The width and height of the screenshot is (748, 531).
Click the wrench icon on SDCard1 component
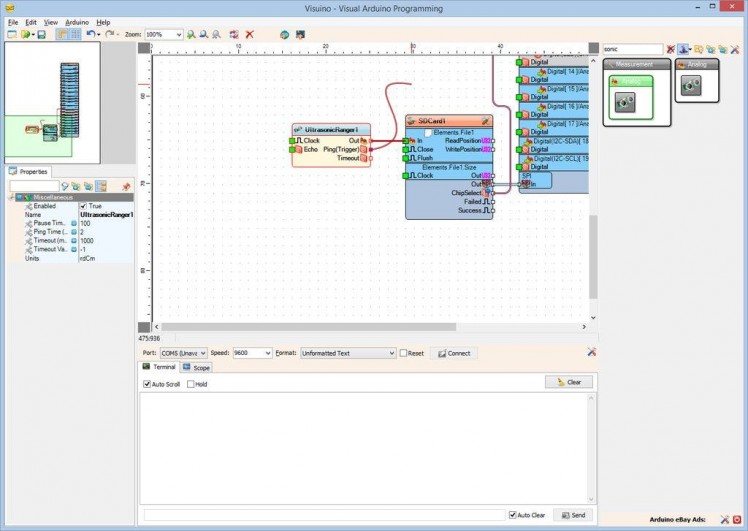point(485,121)
